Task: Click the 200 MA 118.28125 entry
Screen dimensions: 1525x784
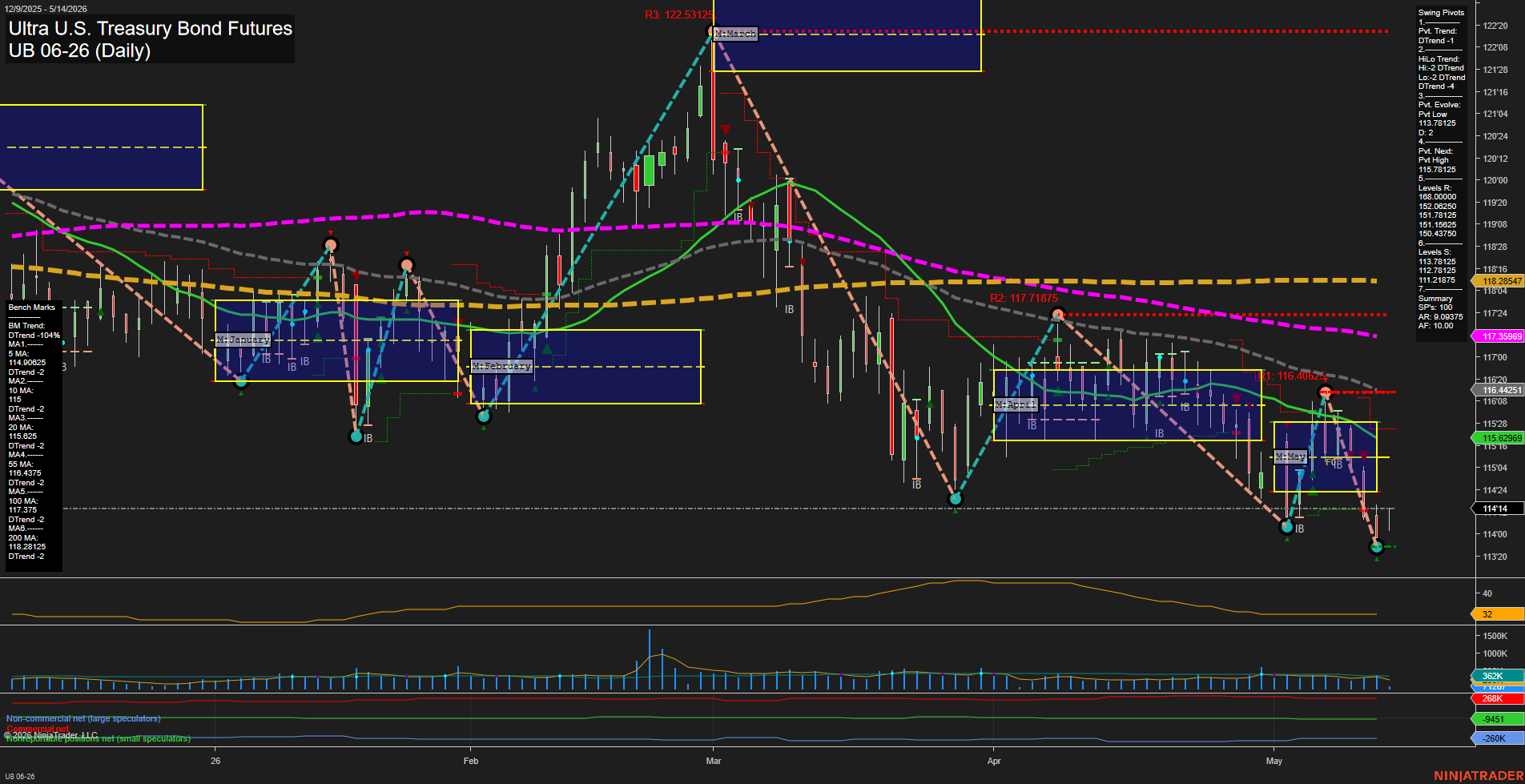Action: (x=26, y=542)
